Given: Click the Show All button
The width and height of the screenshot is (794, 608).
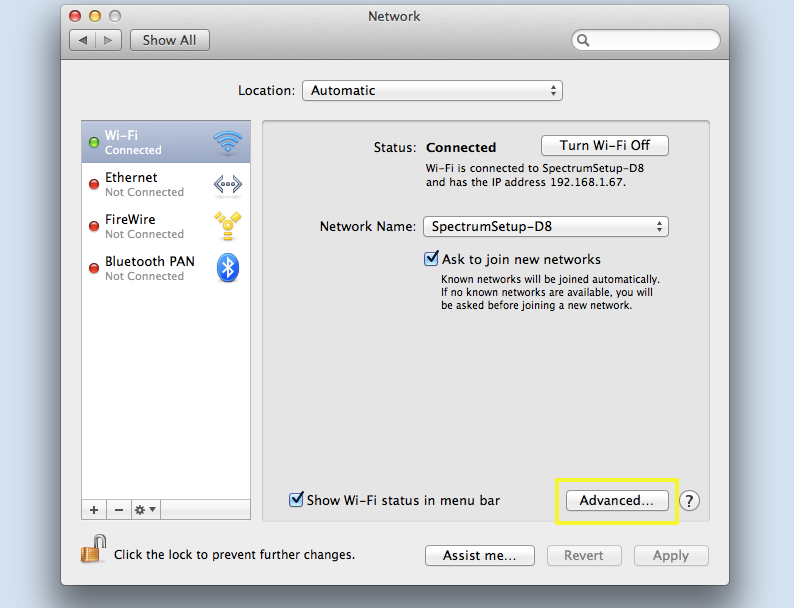Looking at the screenshot, I should [170, 40].
